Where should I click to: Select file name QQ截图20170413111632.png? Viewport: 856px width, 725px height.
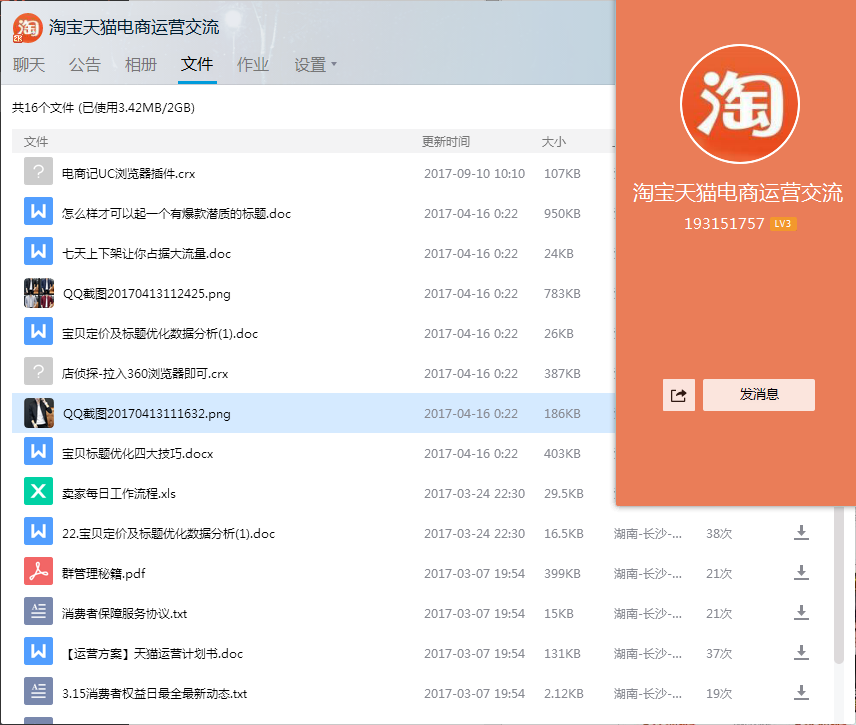point(146,414)
